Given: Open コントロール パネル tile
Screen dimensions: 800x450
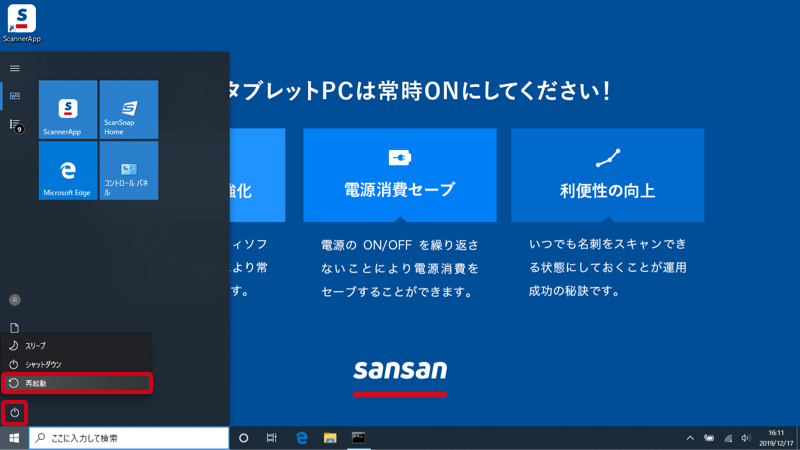Looking at the screenshot, I should tap(129, 170).
